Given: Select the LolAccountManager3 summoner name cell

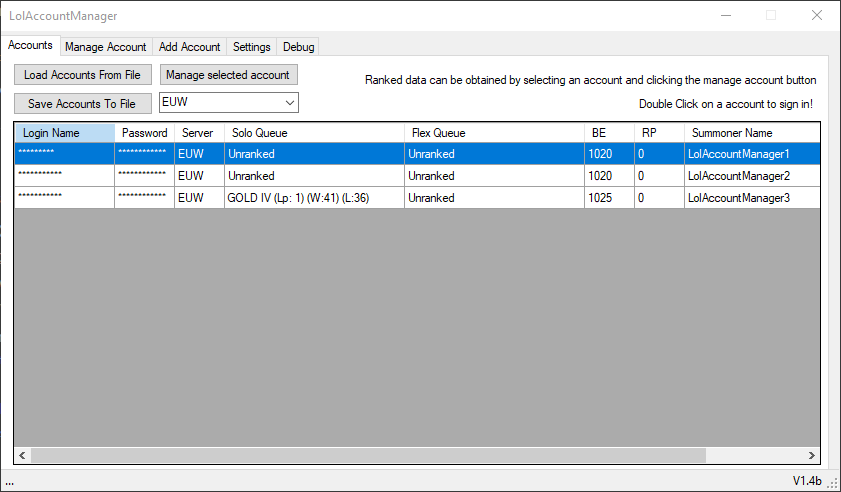Looking at the screenshot, I should click(752, 198).
